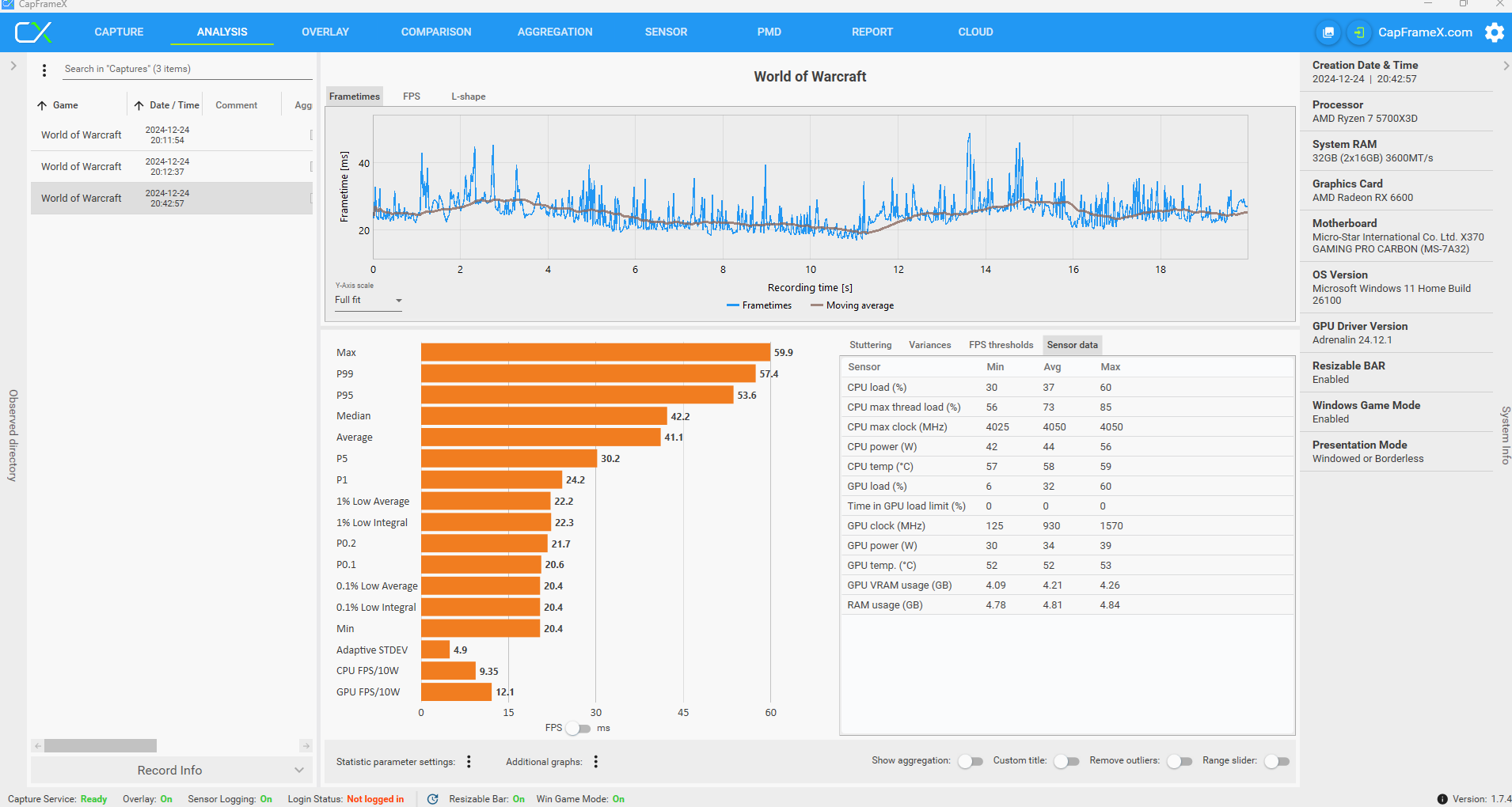Viewport: 1512px width, 807px height.
Task: Collapse the System Info side panel
Action: click(x=1505, y=66)
